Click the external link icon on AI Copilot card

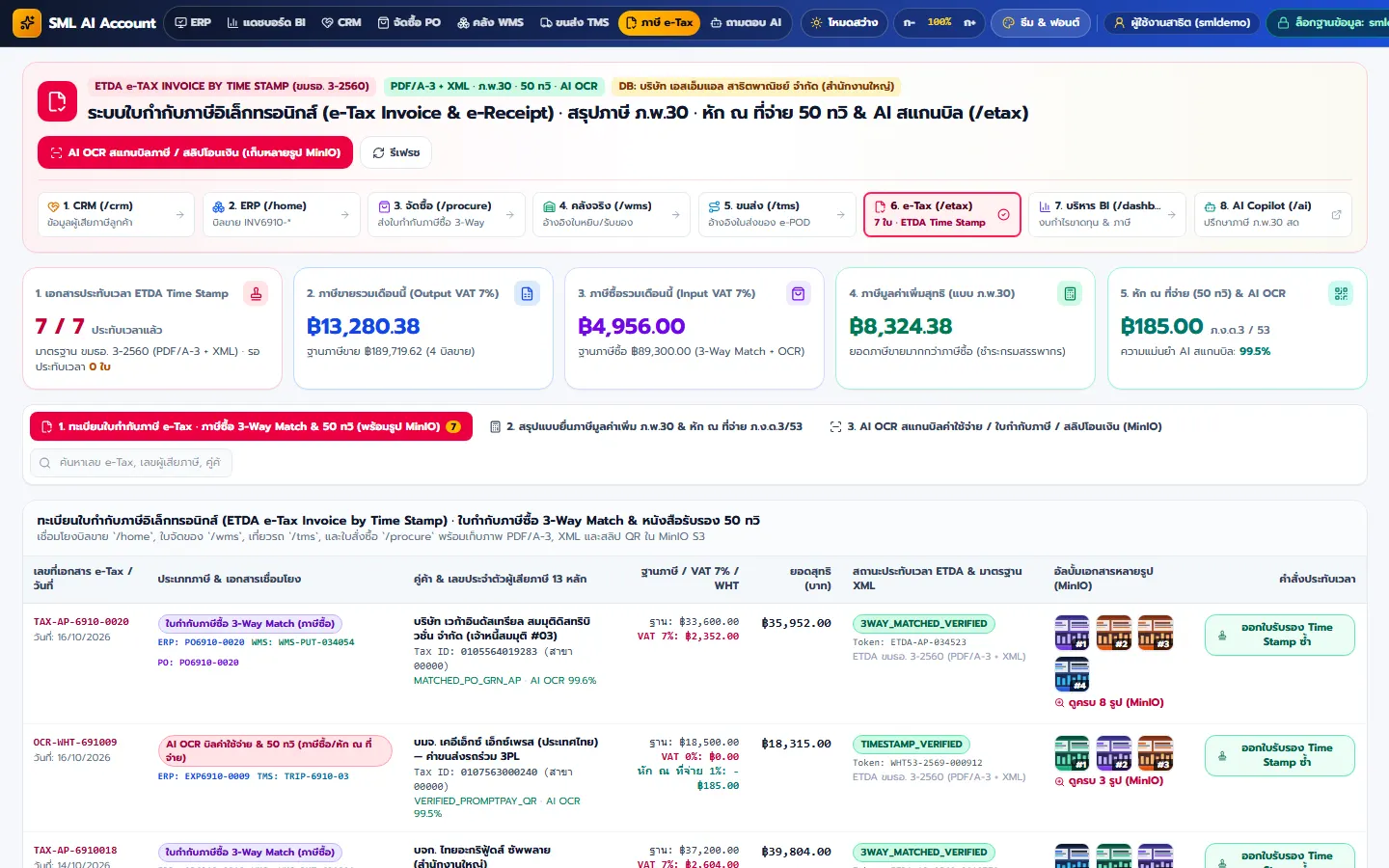[x=1336, y=215]
